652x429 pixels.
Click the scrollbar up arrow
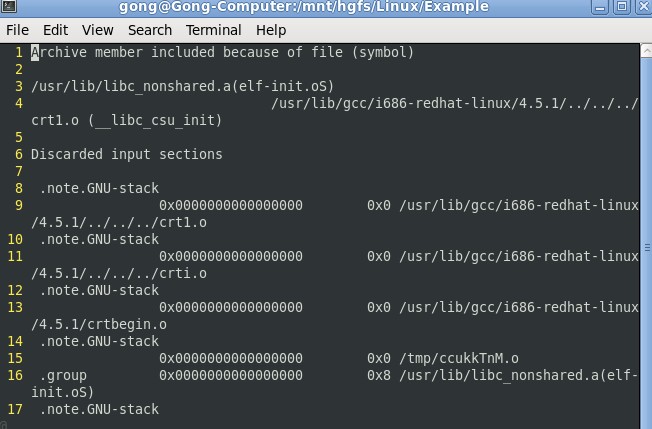pyautogui.click(x=645, y=52)
